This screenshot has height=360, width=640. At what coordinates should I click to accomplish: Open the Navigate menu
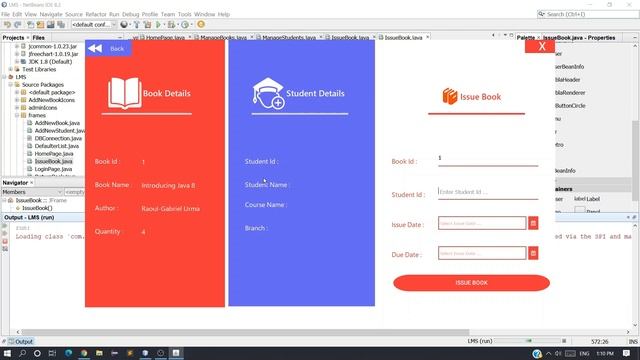(x=51, y=14)
